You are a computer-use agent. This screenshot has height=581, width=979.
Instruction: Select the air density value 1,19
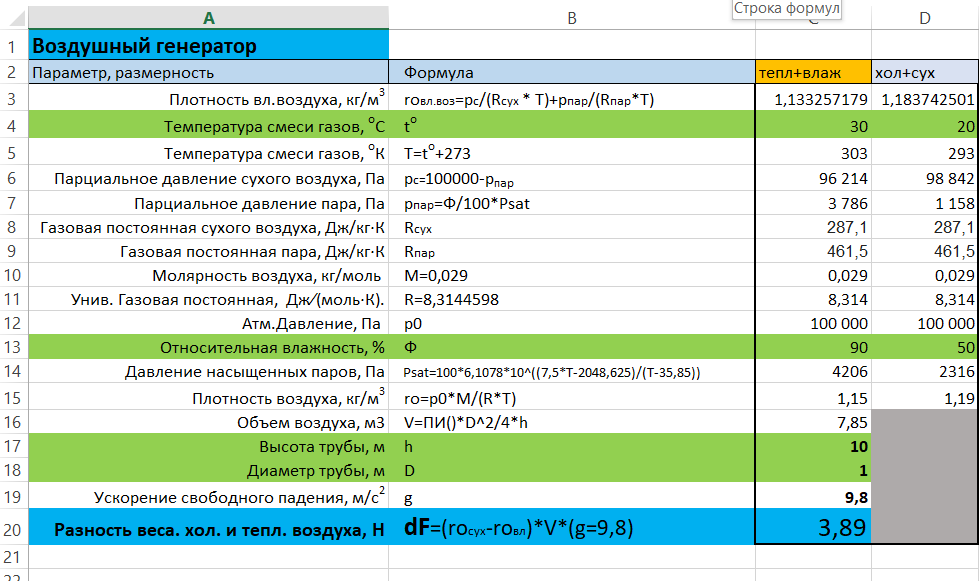pyautogui.click(x=925, y=398)
